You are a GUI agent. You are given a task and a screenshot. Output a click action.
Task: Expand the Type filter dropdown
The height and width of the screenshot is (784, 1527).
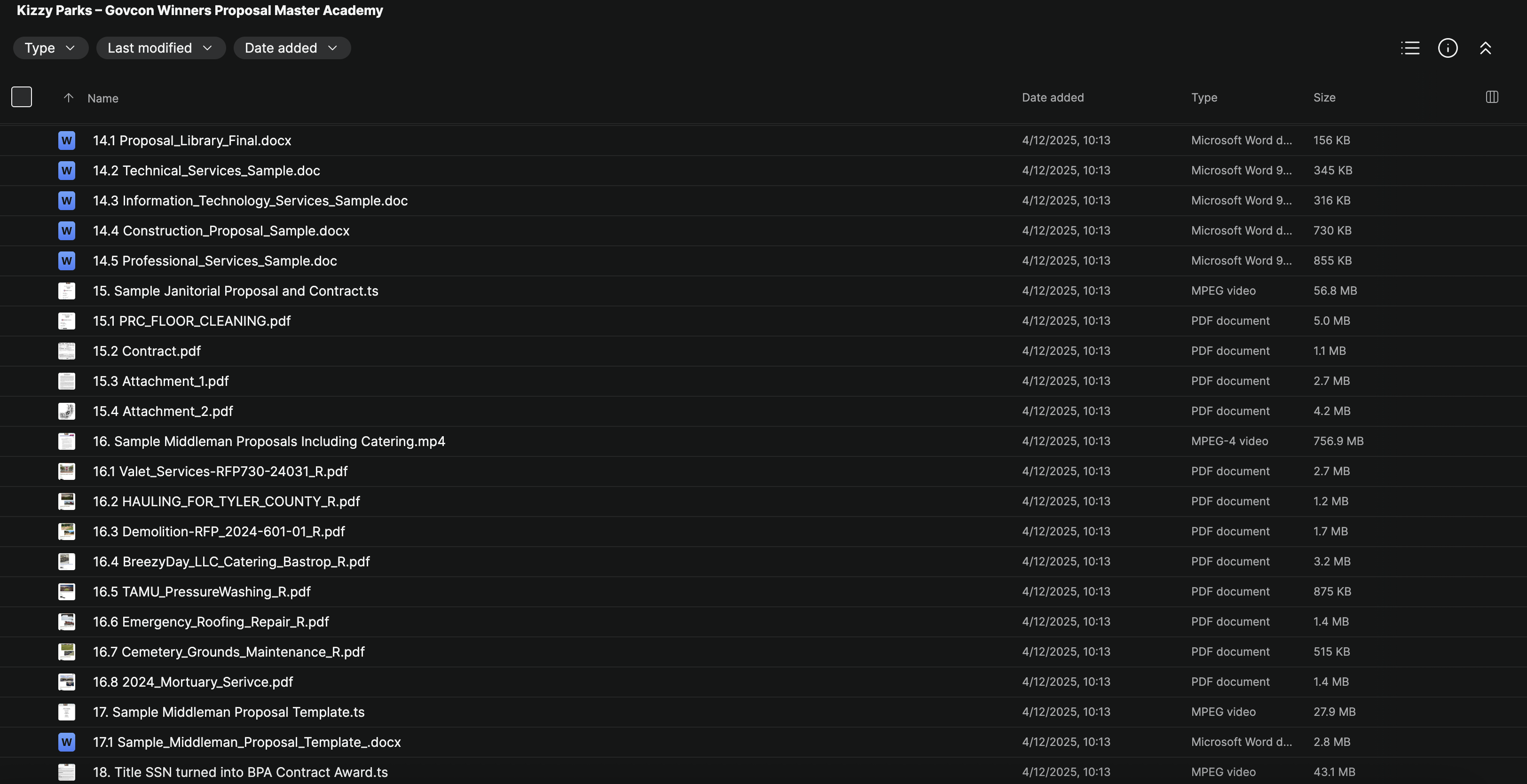pos(50,48)
